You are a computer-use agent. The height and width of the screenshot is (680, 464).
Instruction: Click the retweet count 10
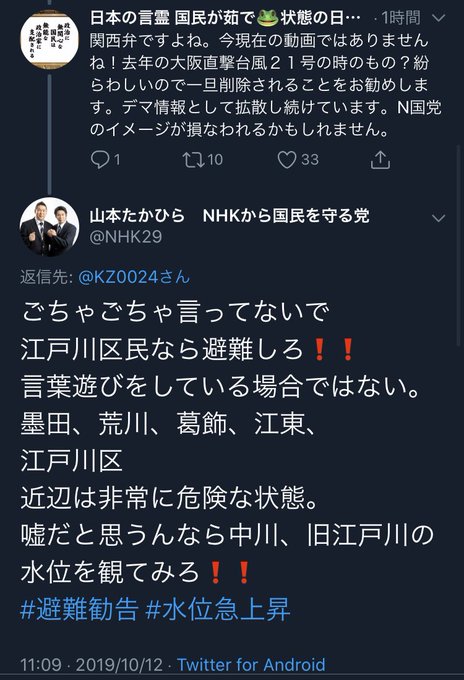point(215,160)
